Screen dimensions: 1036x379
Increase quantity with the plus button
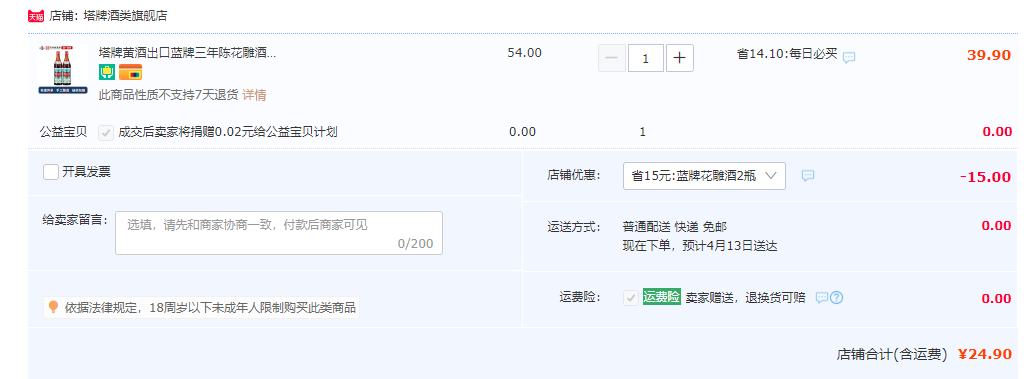(x=679, y=58)
